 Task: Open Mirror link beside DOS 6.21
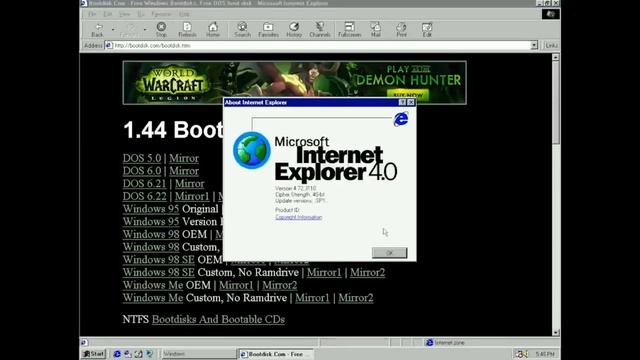point(189,184)
